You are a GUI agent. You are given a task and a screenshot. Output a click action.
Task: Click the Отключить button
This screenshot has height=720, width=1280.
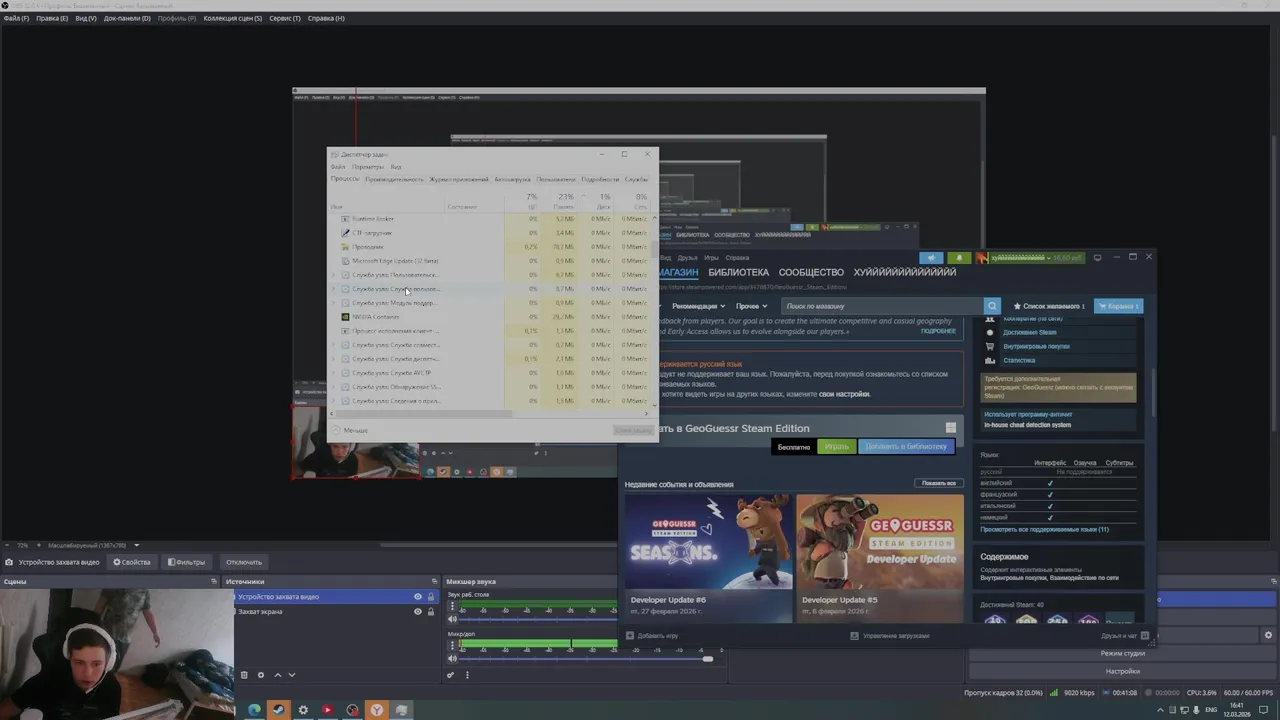pyautogui.click(x=244, y=562)
